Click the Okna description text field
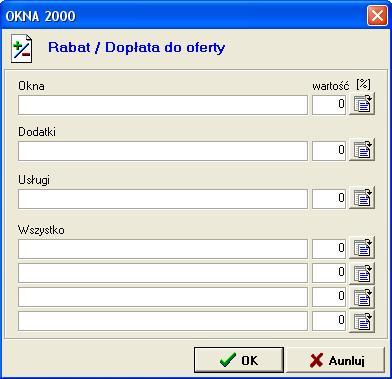The image size is (392, 379). (163, 105)
